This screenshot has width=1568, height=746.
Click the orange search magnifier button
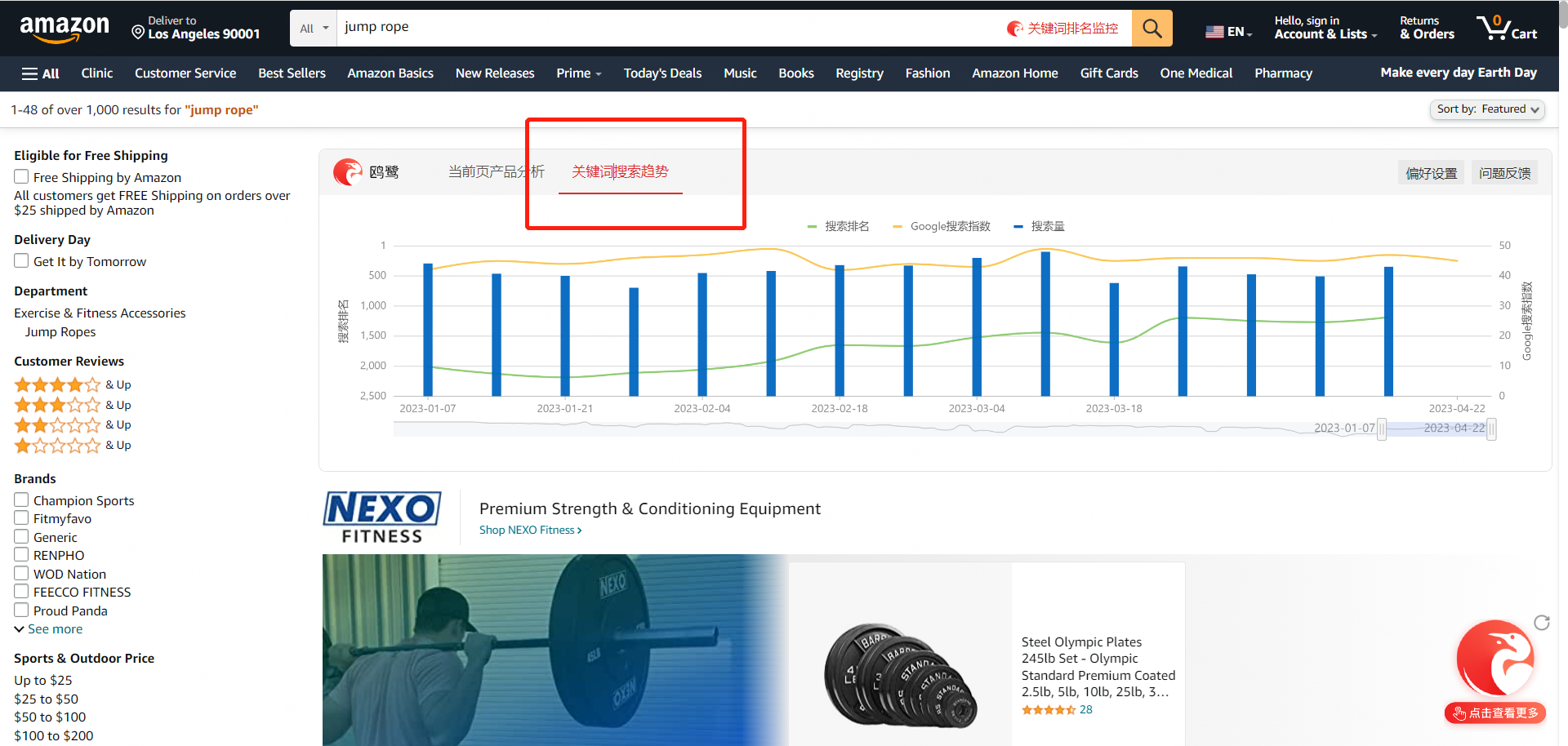click(x=1151, y=29)
